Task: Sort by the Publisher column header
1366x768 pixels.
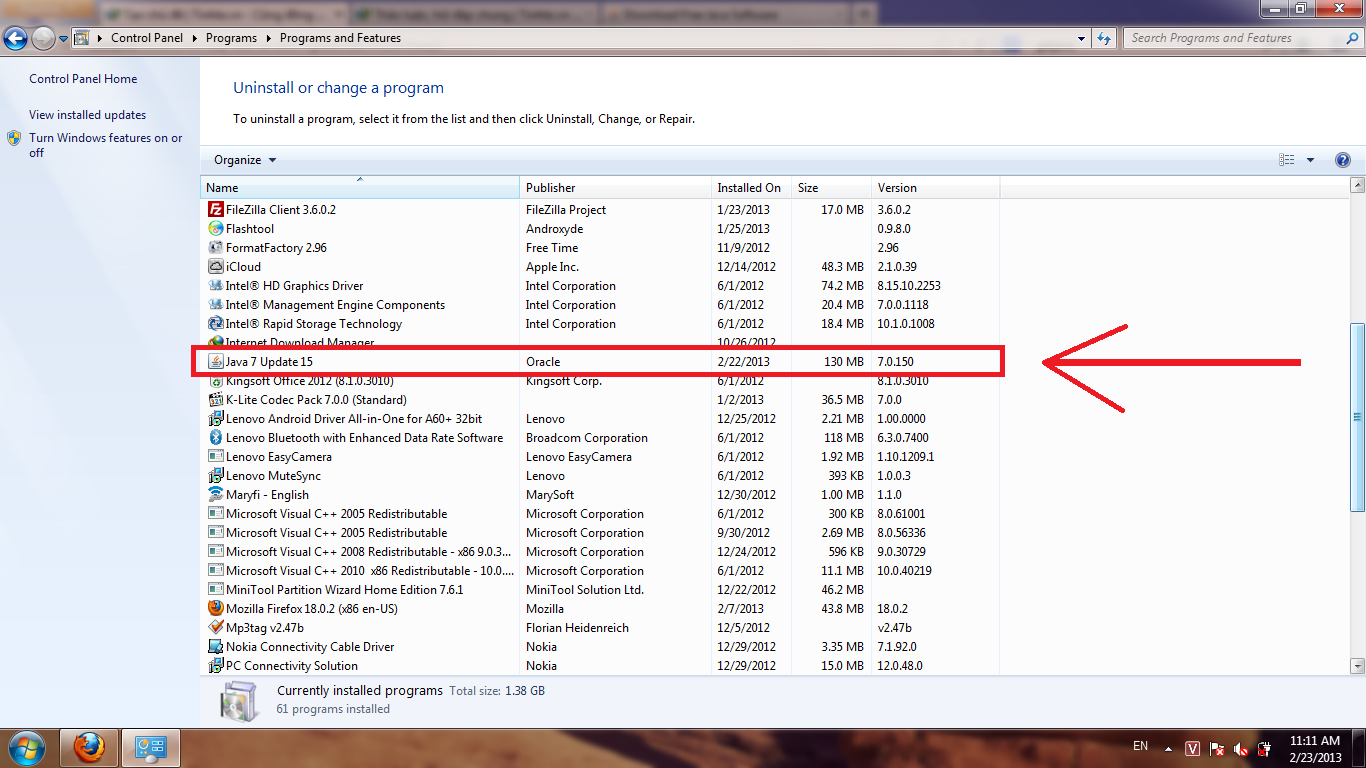Action: (x=615, y=188)
